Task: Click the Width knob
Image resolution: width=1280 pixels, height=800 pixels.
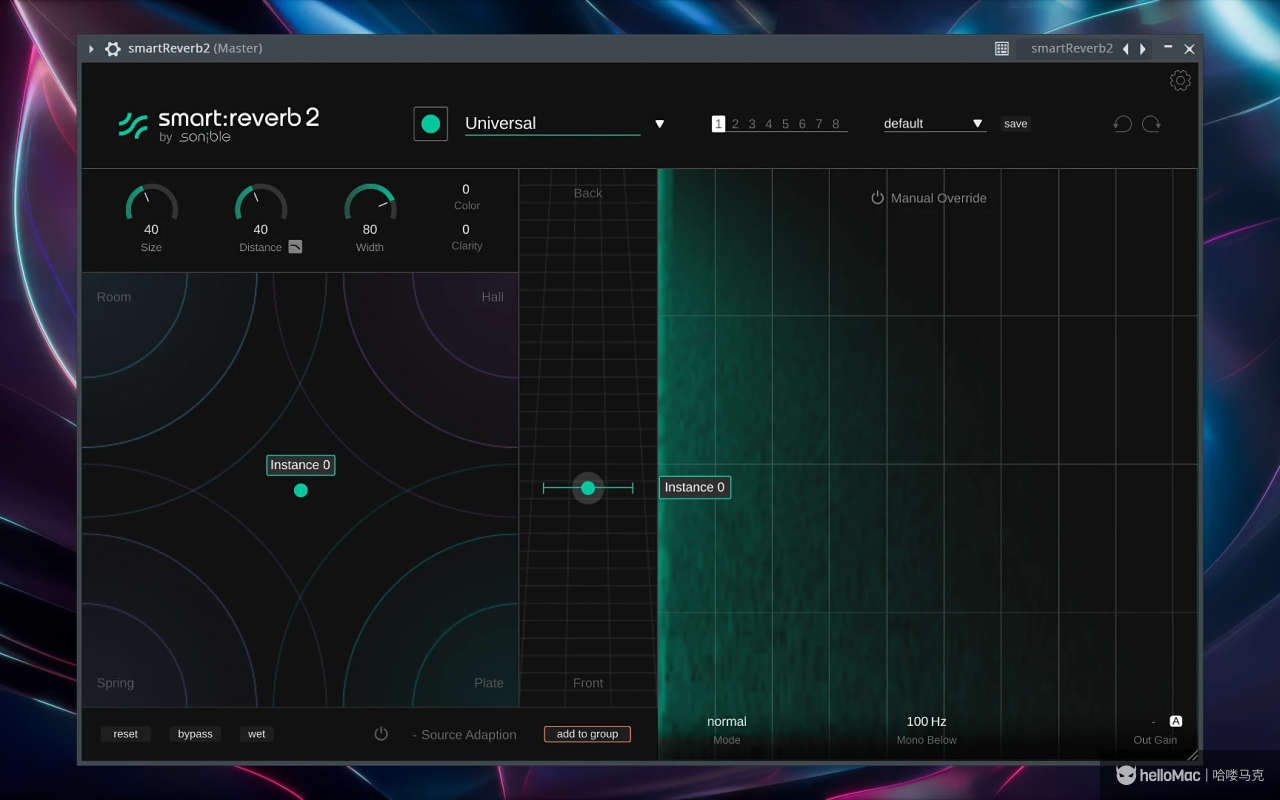Action: click(x=370, y=203)
